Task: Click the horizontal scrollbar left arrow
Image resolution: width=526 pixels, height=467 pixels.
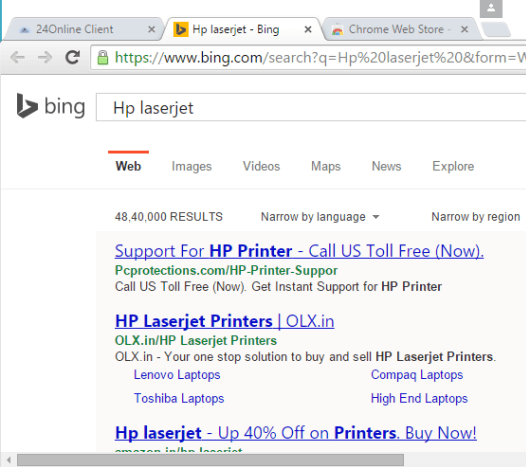Action: coord(9,460)
